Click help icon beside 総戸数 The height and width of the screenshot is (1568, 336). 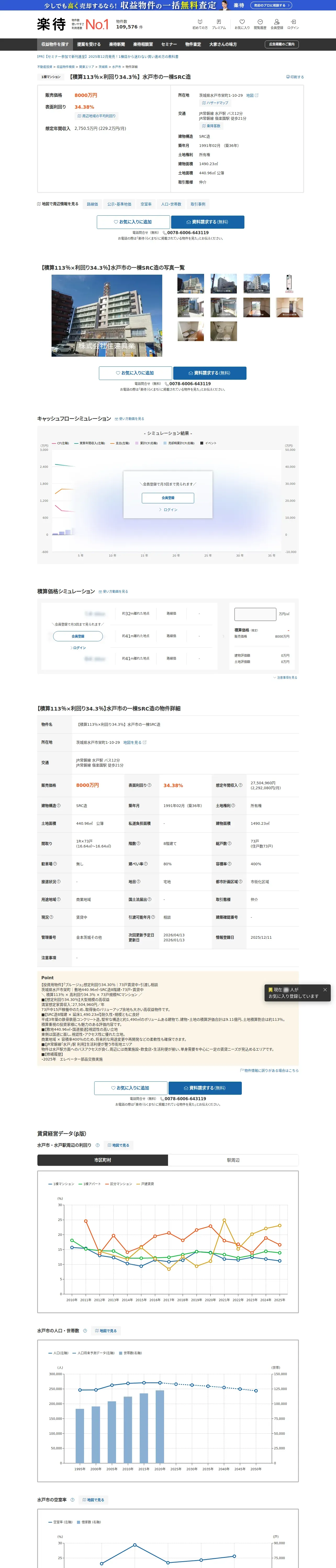(229, 844)
